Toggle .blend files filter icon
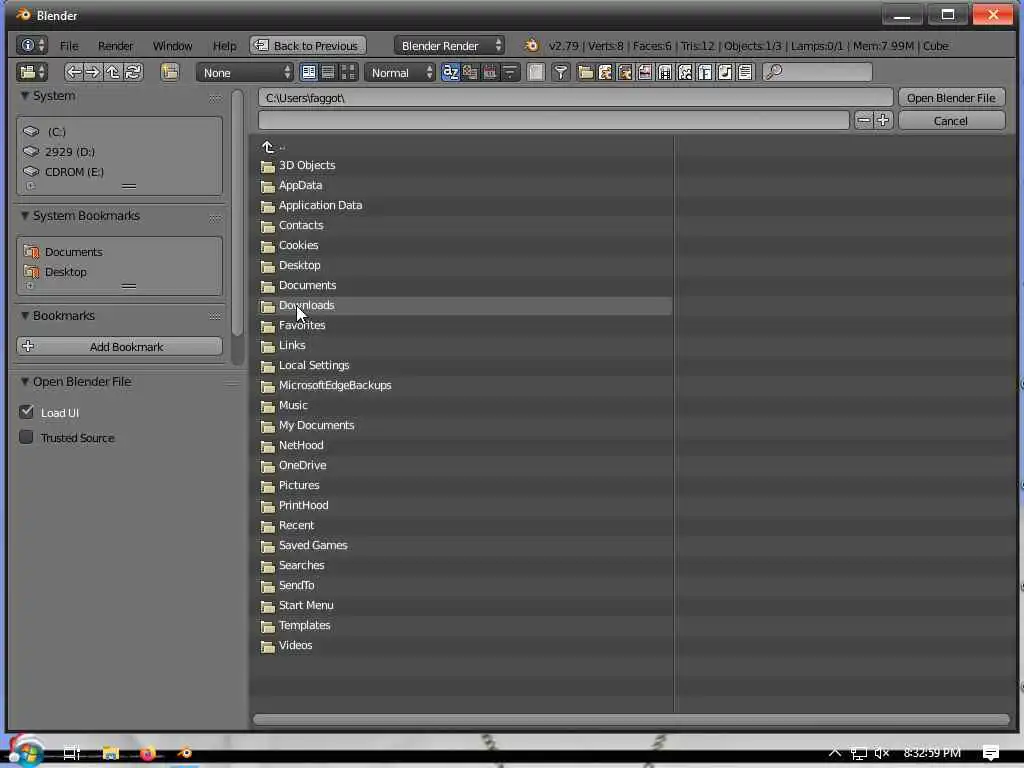This screenshot has width=1024, height=768. 605,72
